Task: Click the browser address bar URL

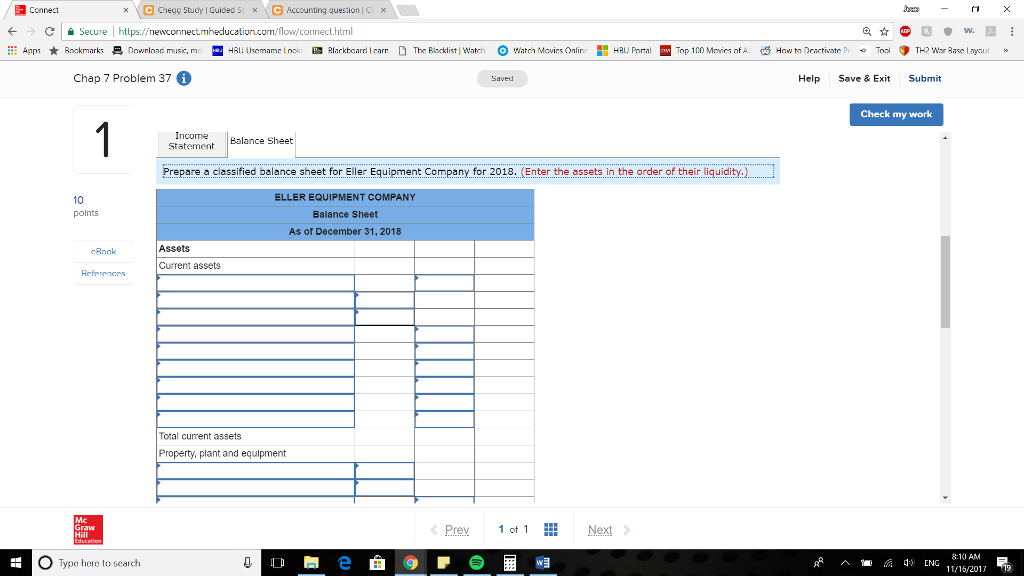Action: click(x=235, y=31)
